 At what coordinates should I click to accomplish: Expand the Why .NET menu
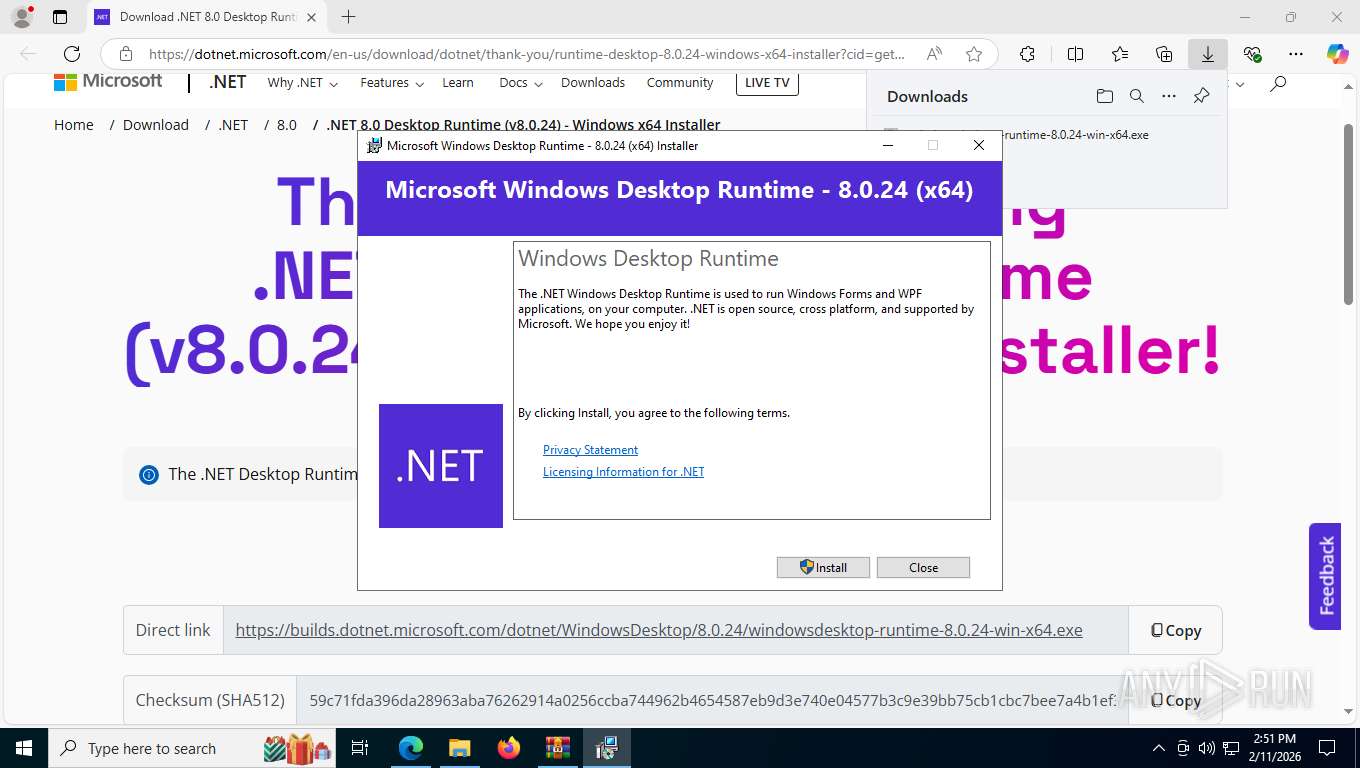302,83
